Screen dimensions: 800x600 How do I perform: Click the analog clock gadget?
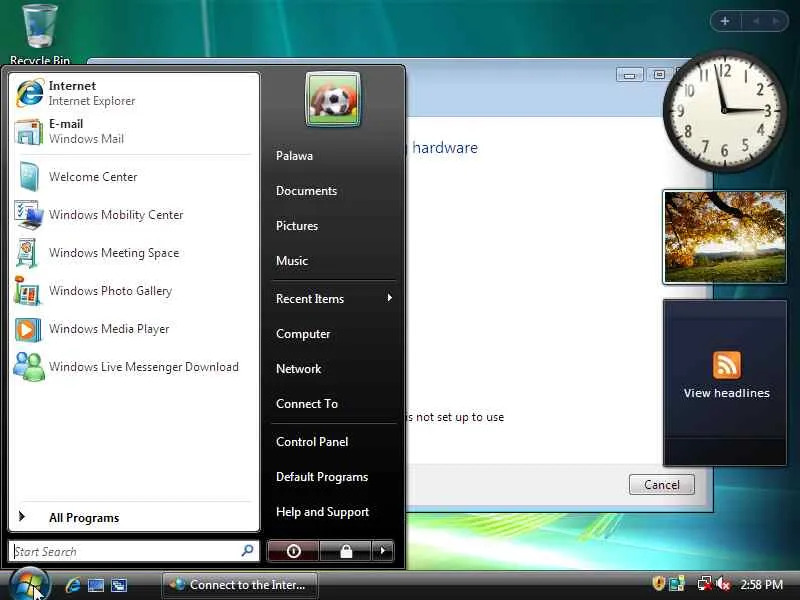[x=723, y=109]
